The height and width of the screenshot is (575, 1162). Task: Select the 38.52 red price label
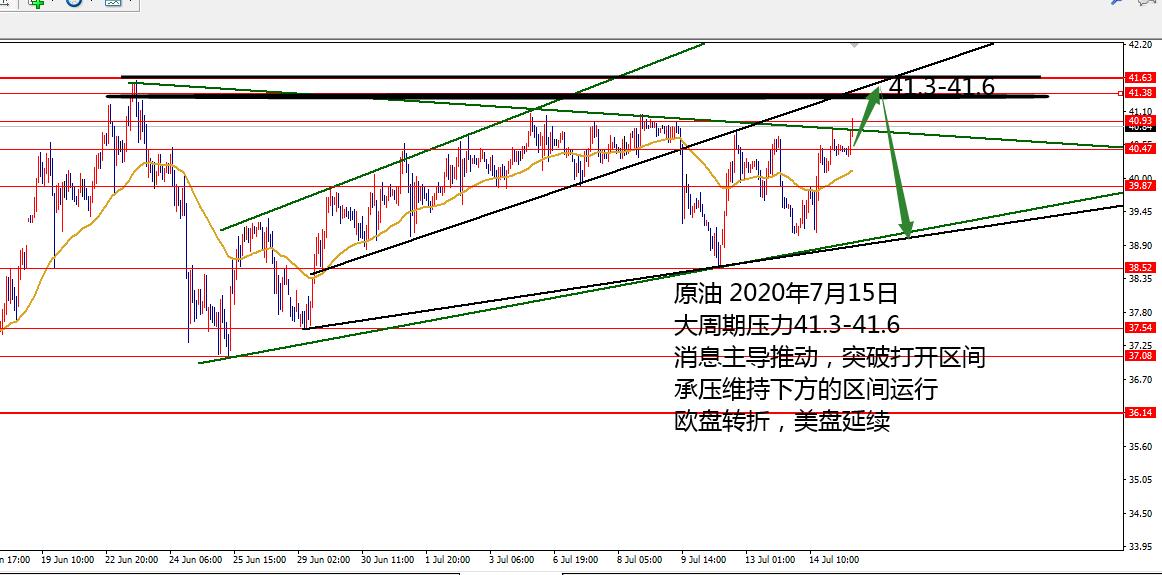[x=1139, y=268]
